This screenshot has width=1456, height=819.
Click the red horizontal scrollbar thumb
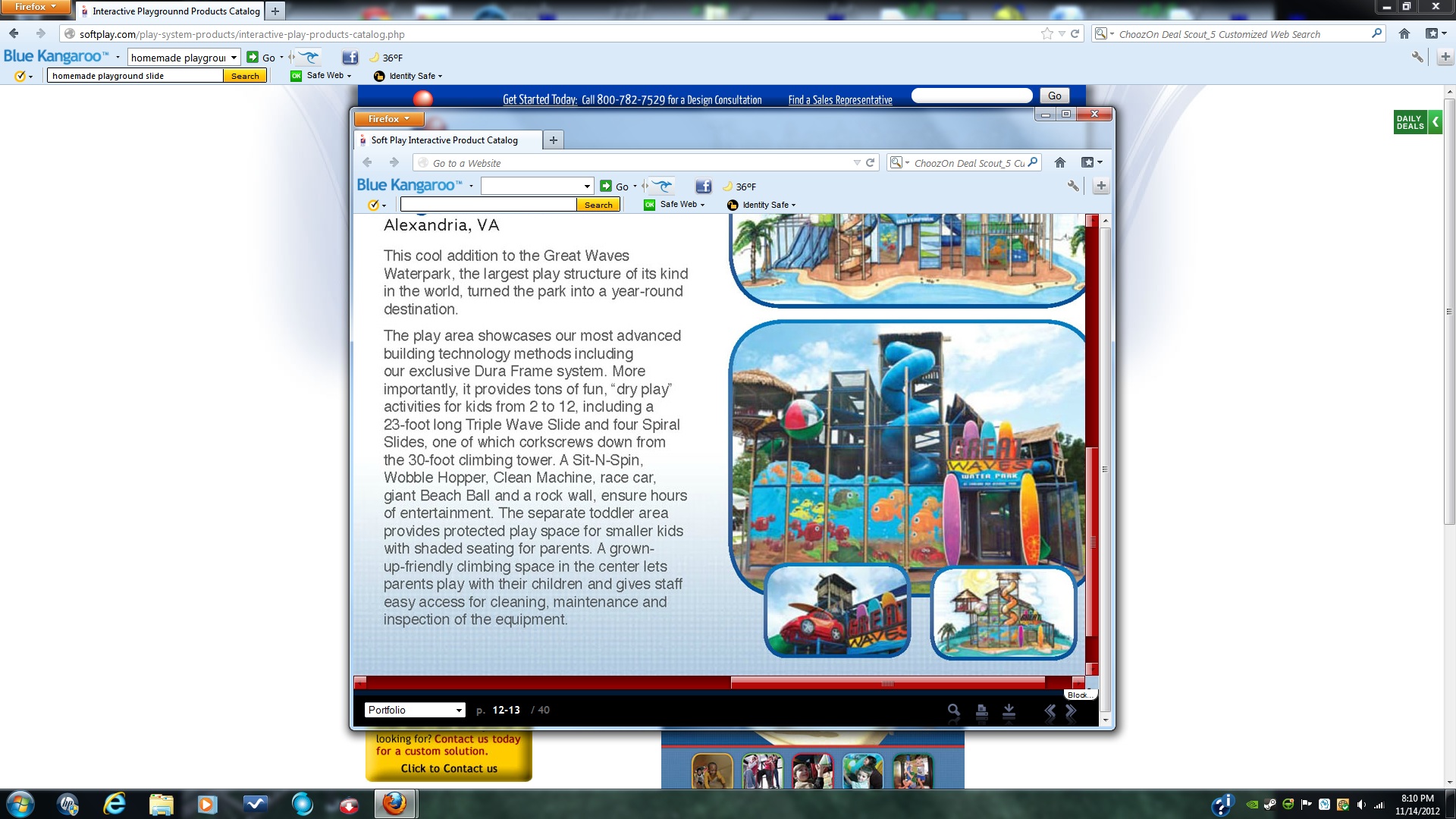(887, 683)
